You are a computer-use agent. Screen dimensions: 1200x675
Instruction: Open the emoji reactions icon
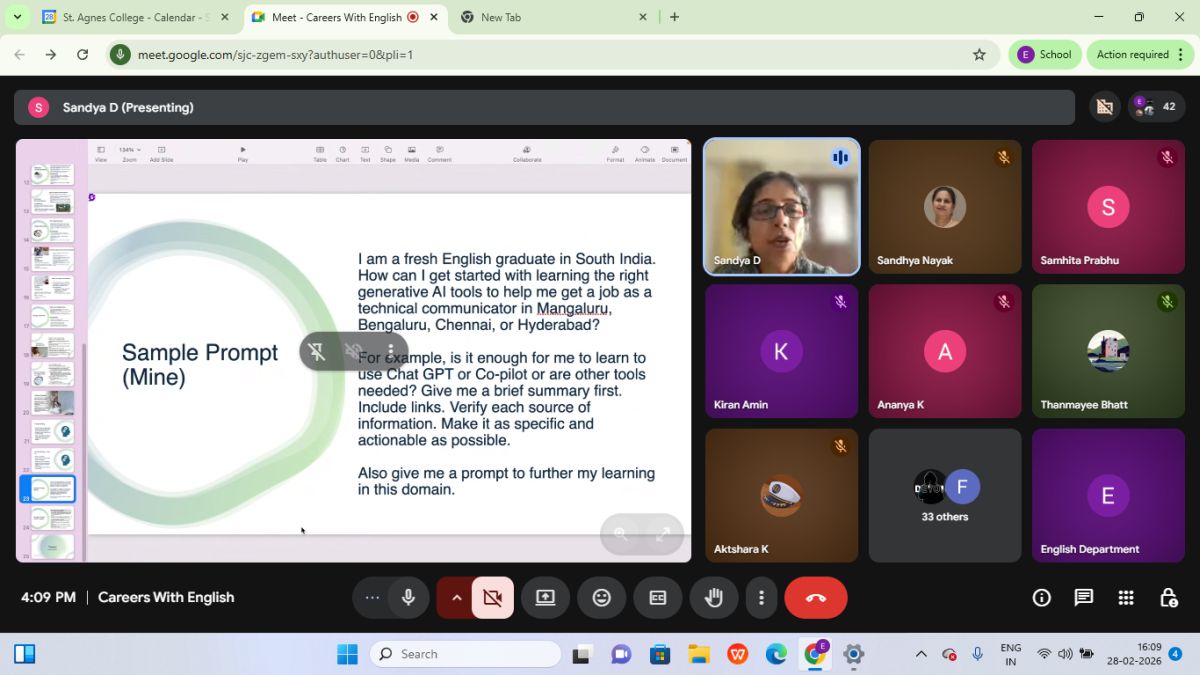[601, 598]
